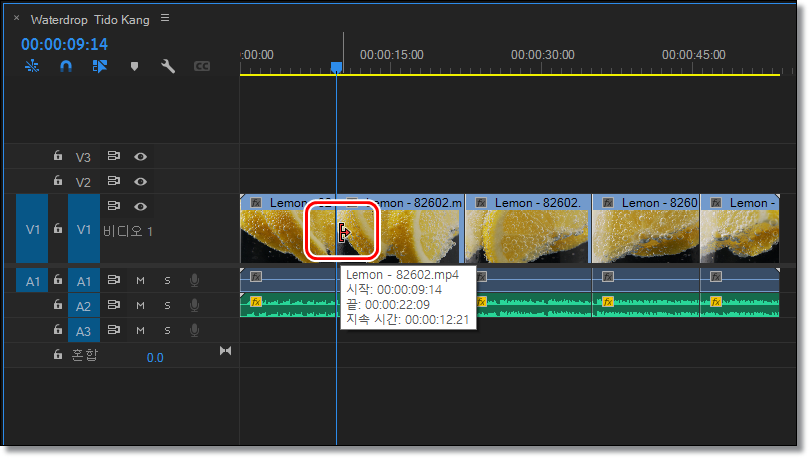Select track V2 label
This screenshot has width=809, height=468.
click(x=83, y=182)
